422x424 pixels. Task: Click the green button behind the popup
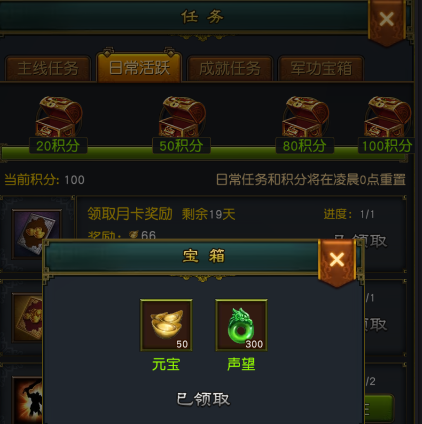[x=379, y=408]
